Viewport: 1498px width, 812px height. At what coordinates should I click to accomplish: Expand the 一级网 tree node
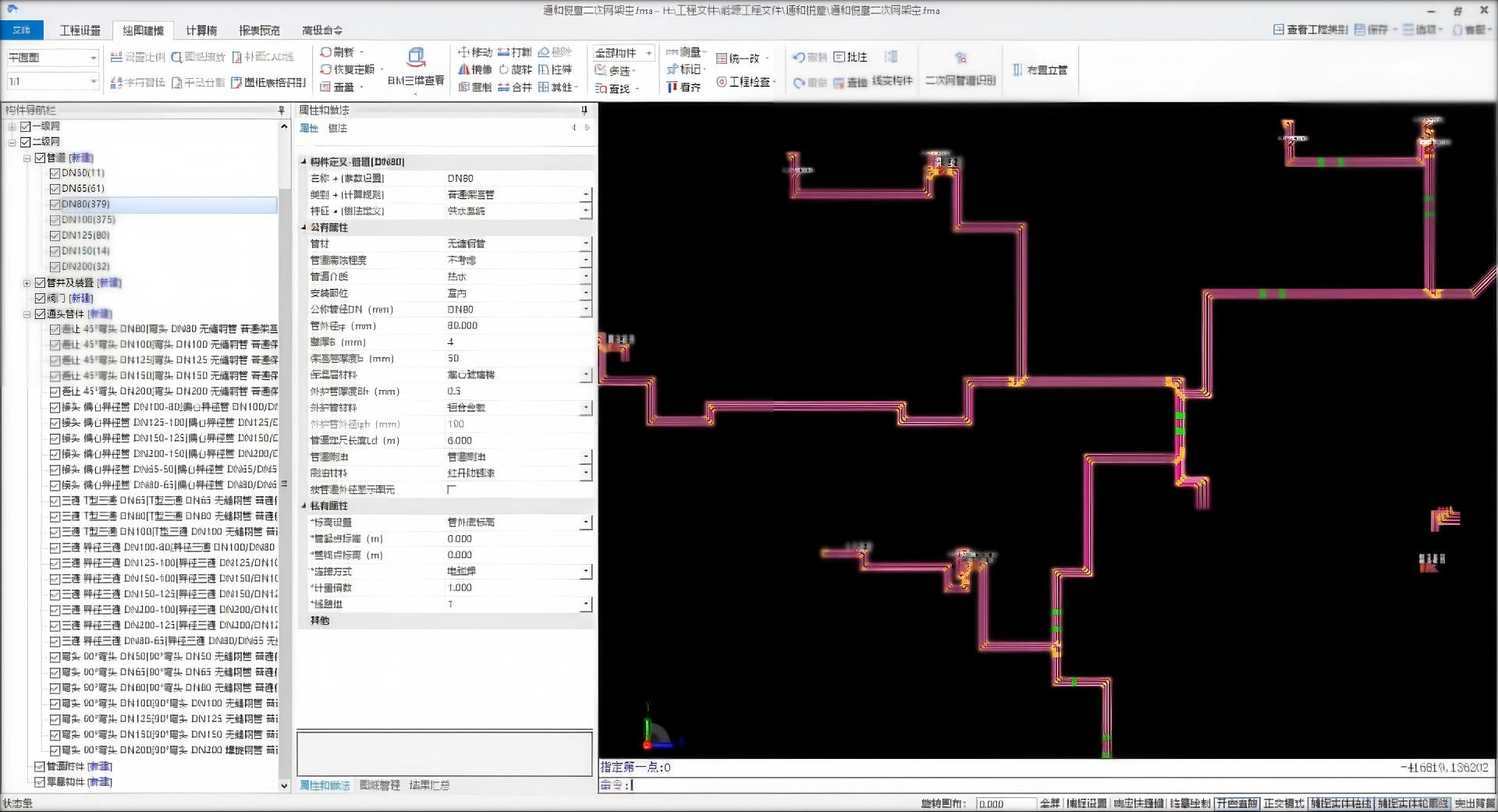point(12,127)
